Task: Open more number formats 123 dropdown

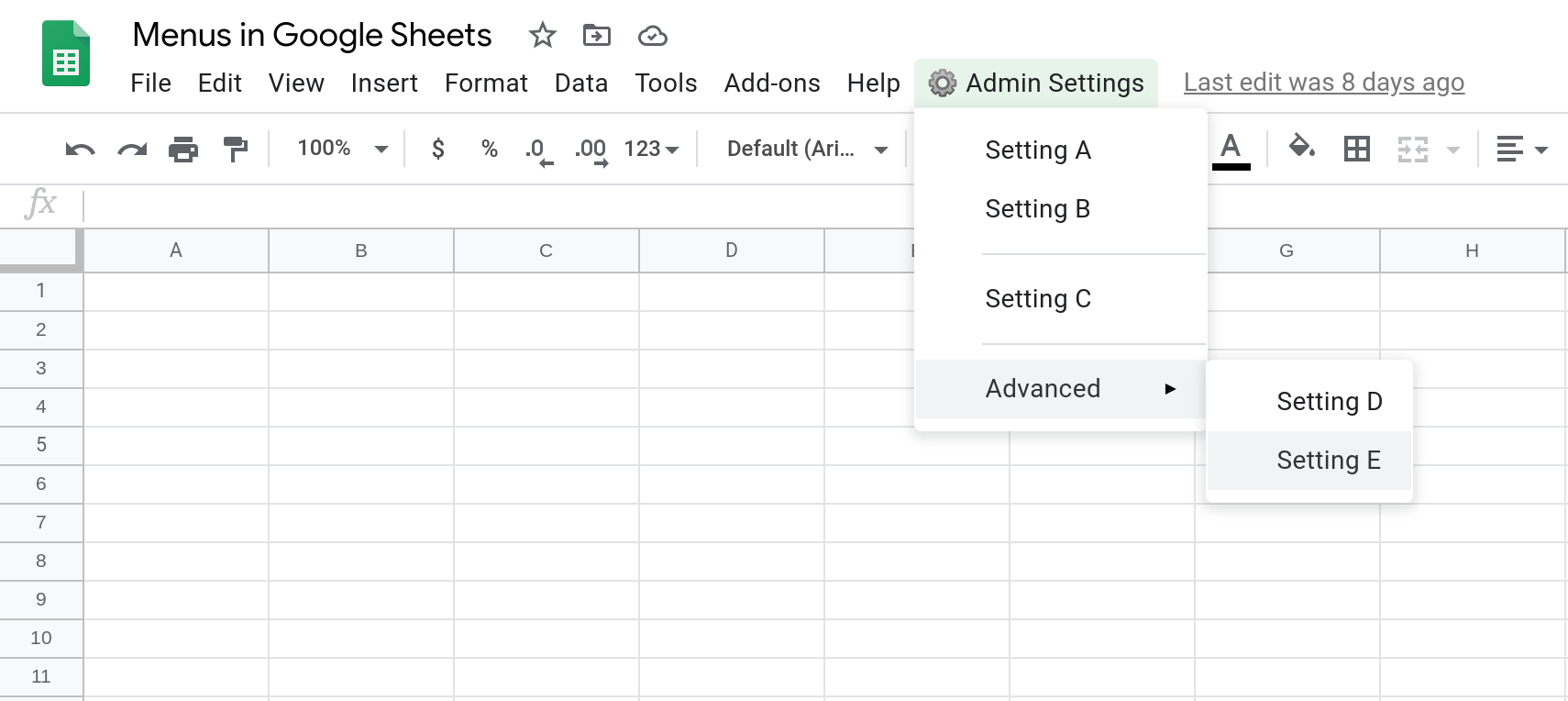Action: tap(651, 149)
